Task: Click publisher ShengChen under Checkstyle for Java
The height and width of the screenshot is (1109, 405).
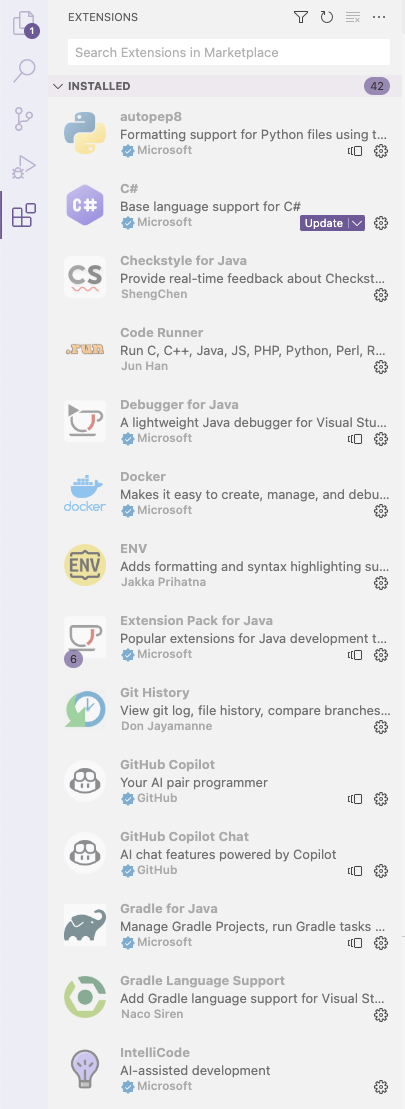Action: [154, 294]
